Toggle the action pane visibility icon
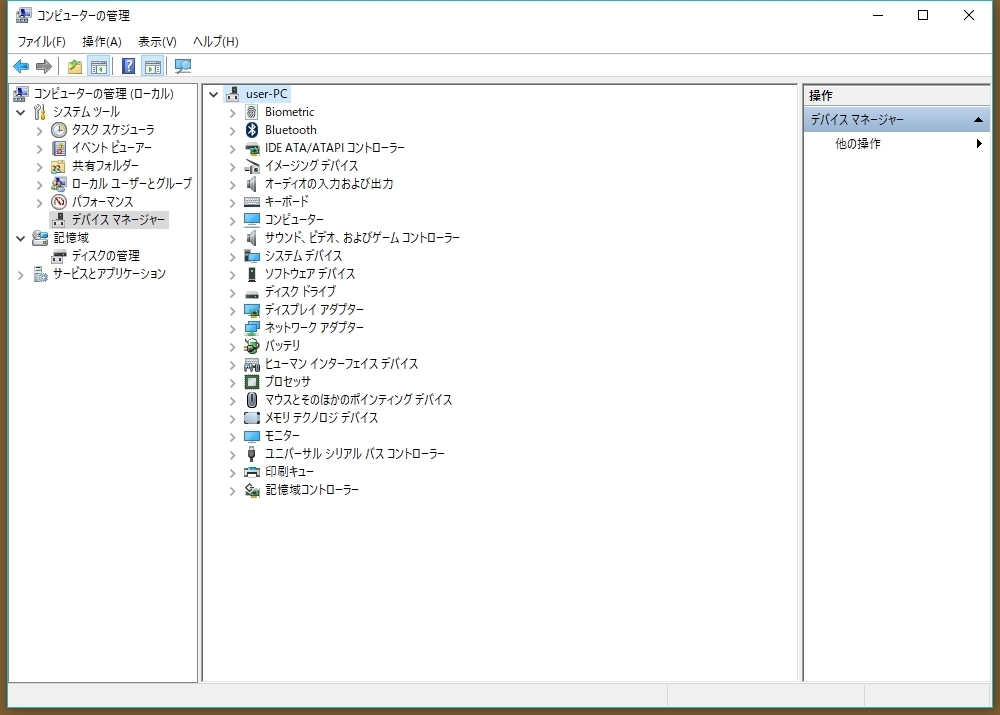 [152, 66]
